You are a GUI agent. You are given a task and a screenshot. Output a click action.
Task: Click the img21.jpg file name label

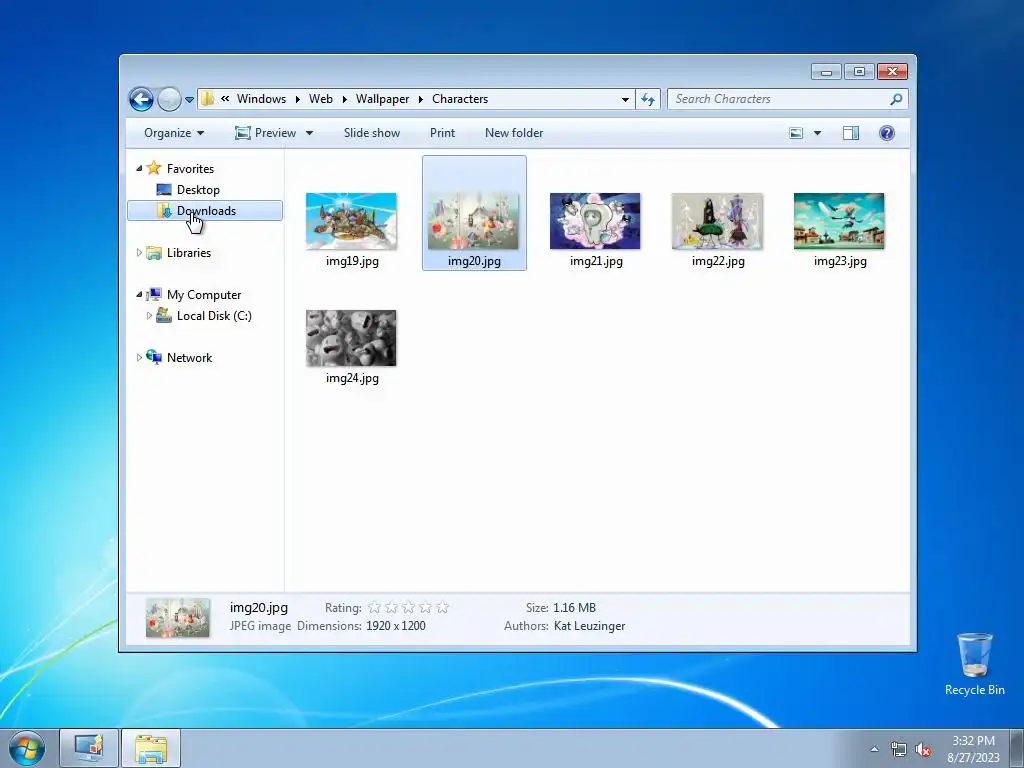(596, 261)
